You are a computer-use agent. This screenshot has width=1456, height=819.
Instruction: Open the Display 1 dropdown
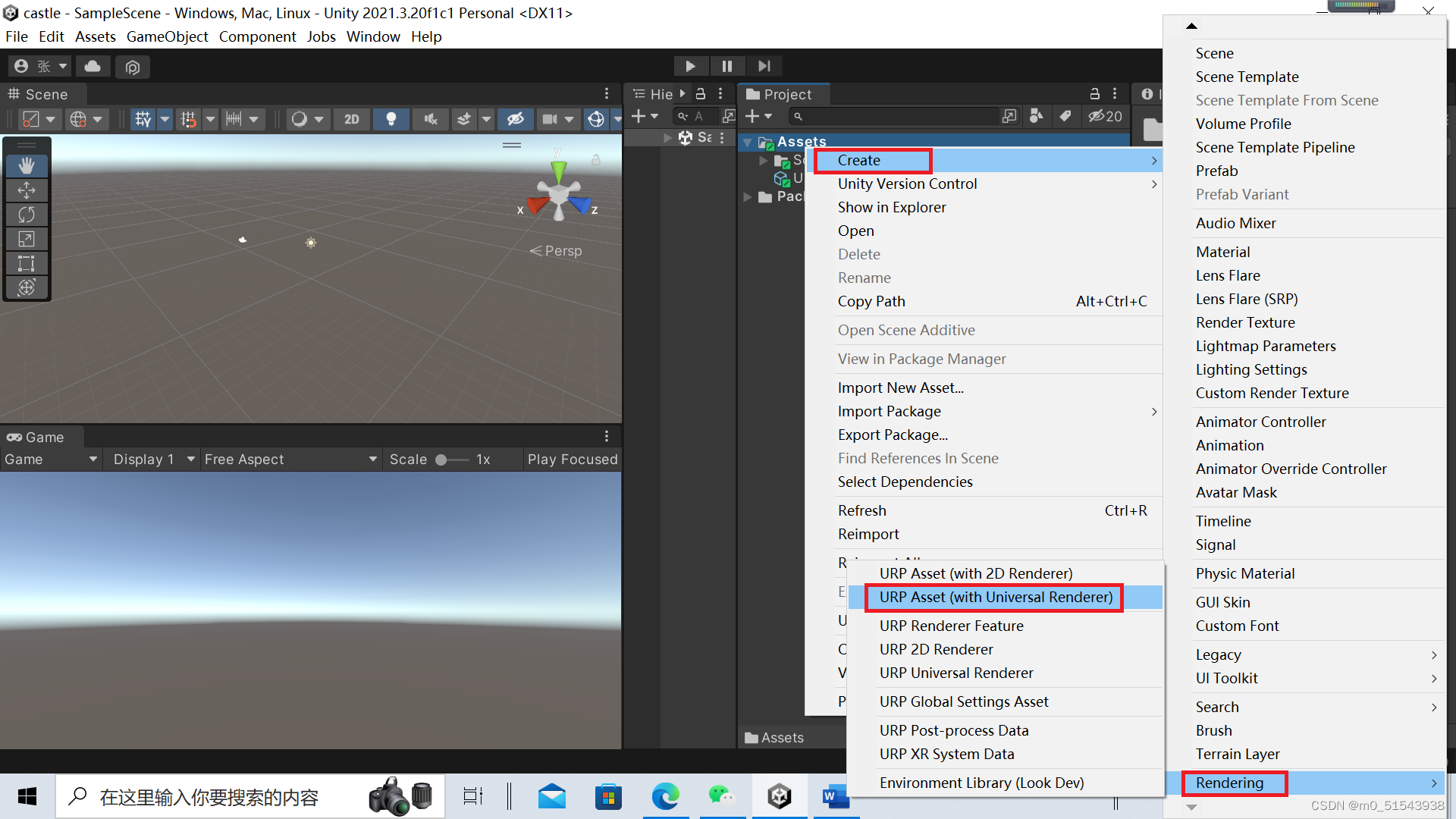151,459
